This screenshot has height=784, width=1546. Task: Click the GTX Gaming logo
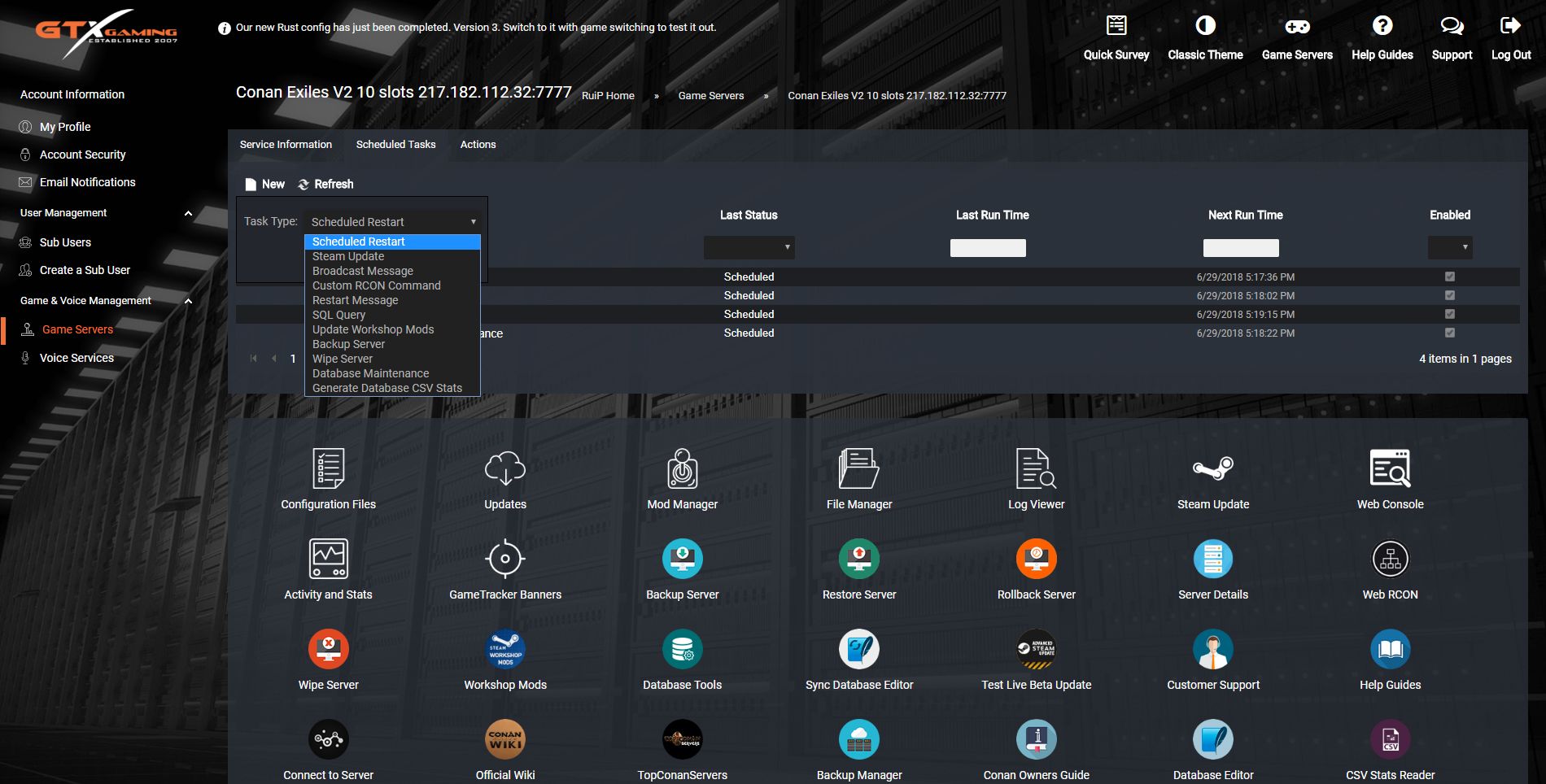point(106,33)
